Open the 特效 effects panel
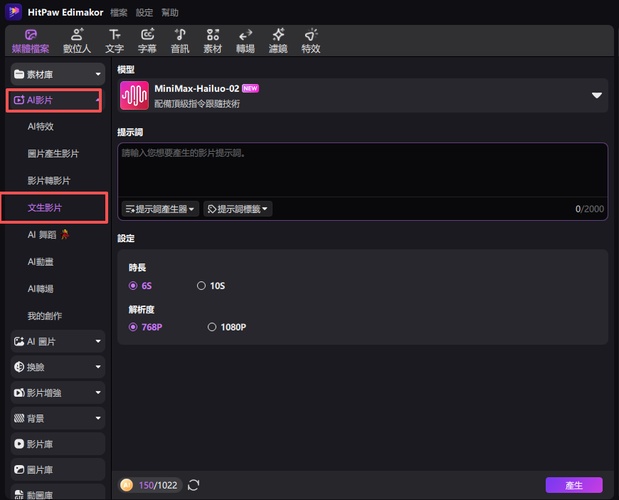This screenshot has height=500, width=619. [x=311, y=40]
